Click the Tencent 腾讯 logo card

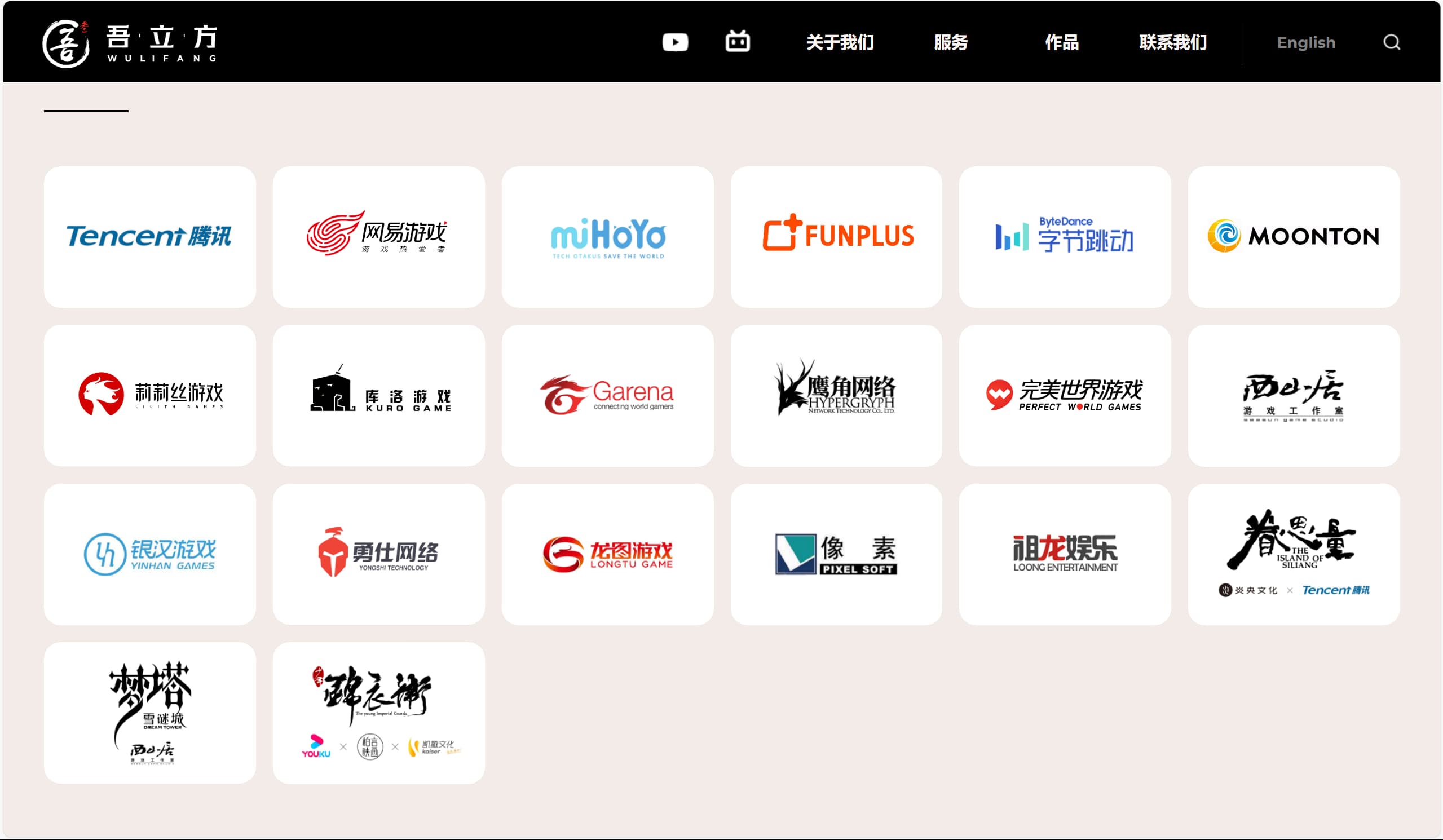click(149, 236)
